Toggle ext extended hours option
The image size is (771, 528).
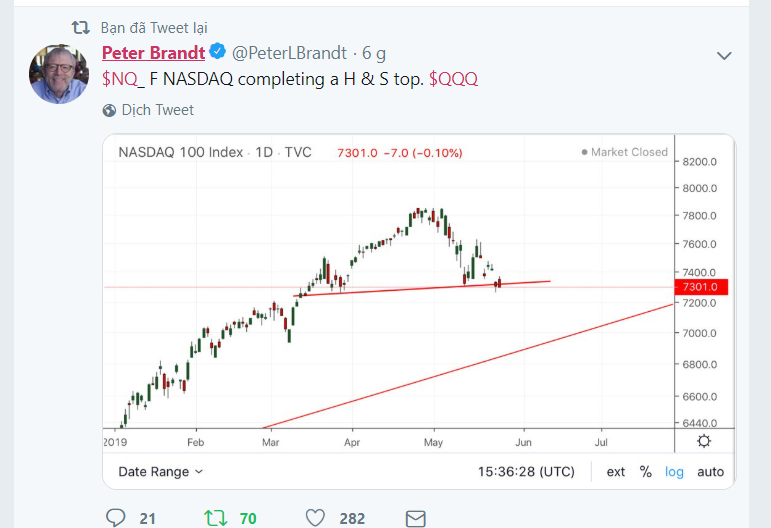point(616,471)
